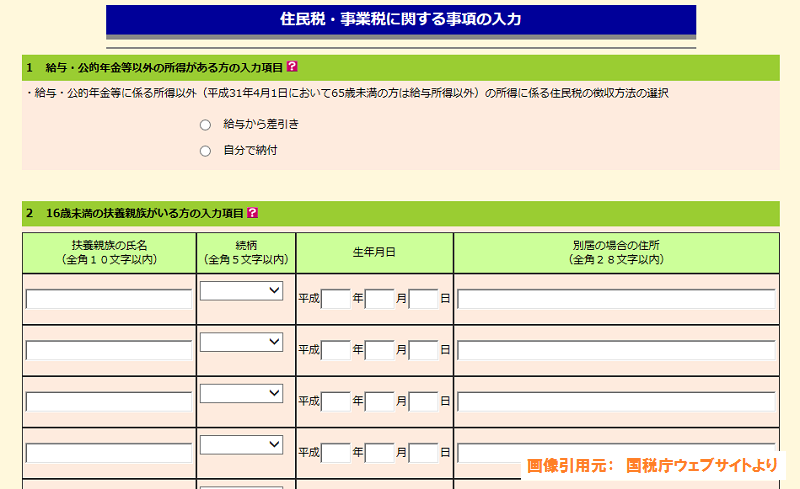Click 平成 era label in first row

coord(309,299)
